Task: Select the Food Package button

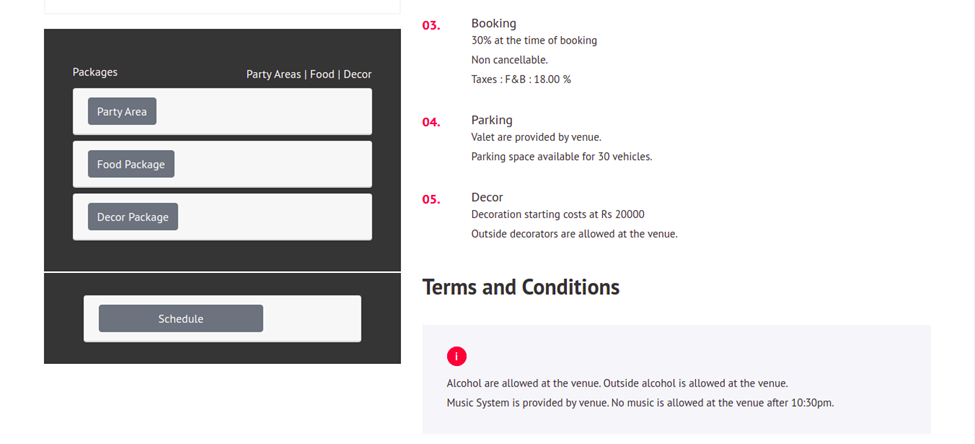Action: point(131,164)
